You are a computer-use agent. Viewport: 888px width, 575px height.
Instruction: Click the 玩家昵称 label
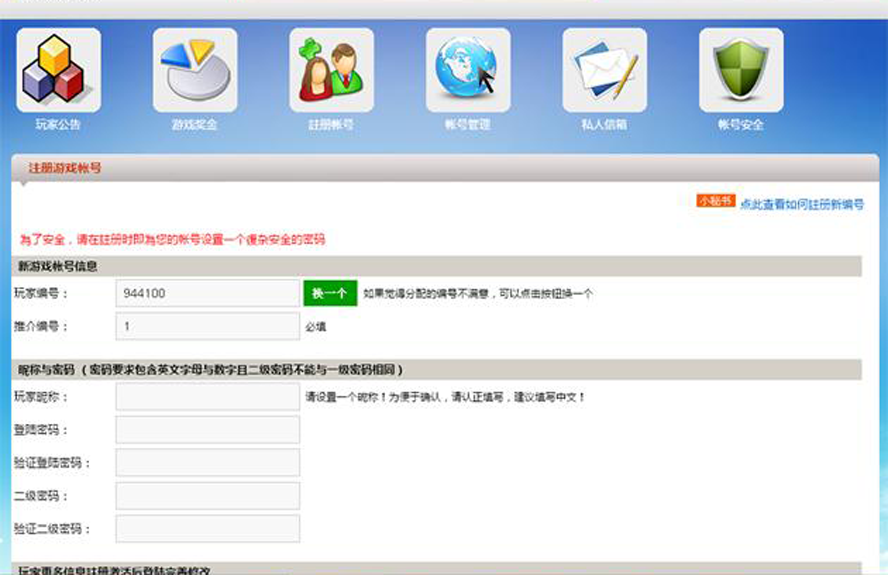[41, 397]
